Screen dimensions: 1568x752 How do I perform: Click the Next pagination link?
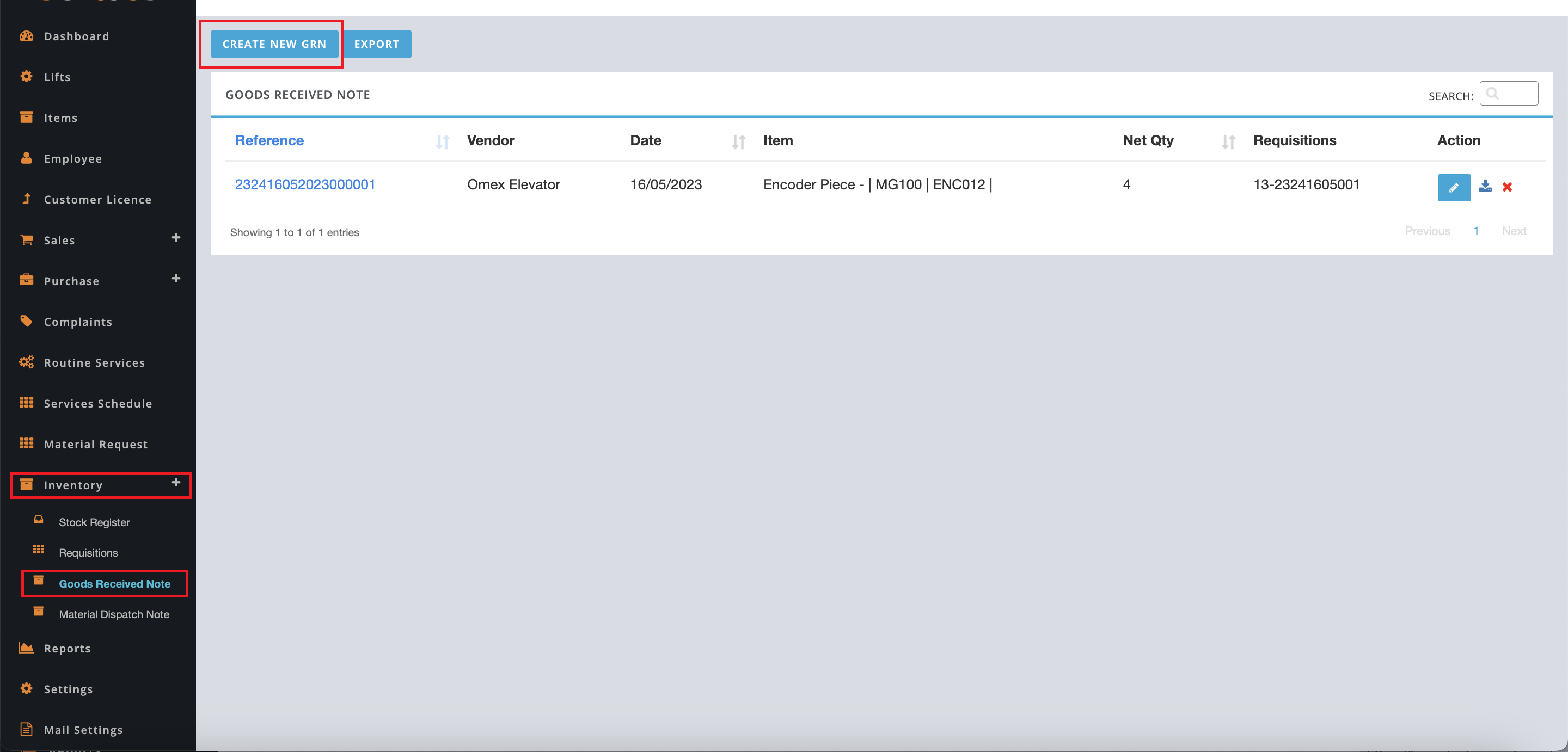pyautogui.click(x=1514, y=231)
